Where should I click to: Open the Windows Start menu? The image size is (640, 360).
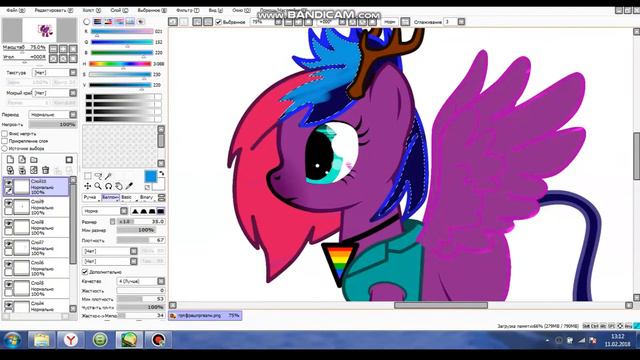point(12,340)
